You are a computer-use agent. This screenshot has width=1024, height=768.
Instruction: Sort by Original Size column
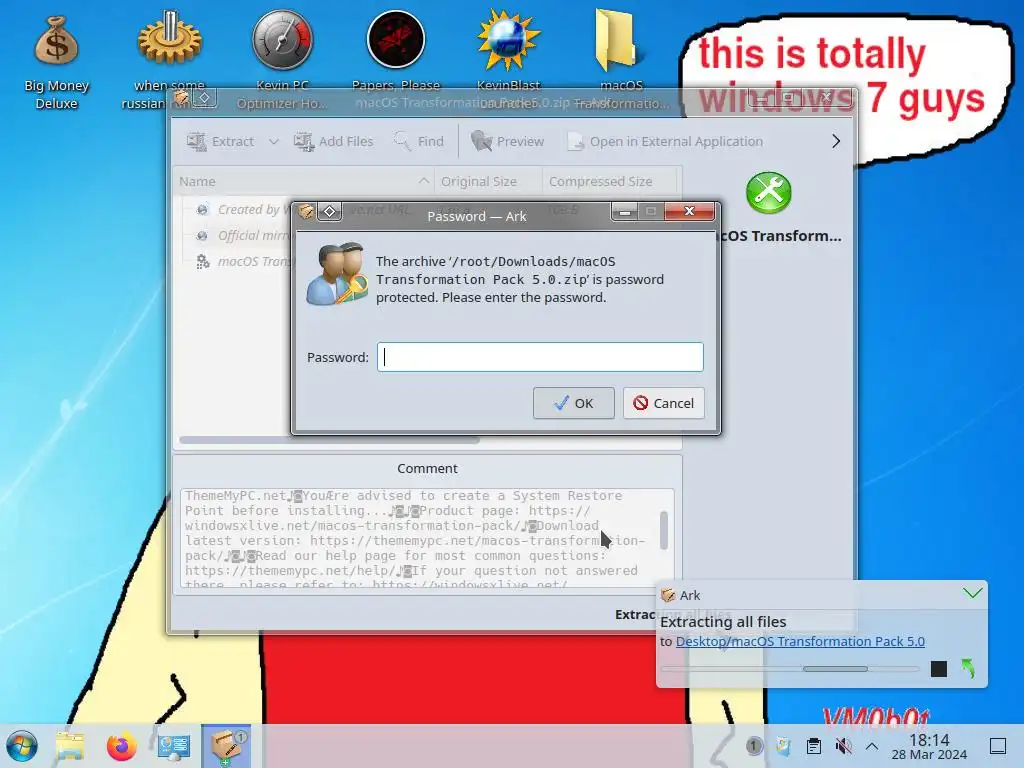point(488,182)
